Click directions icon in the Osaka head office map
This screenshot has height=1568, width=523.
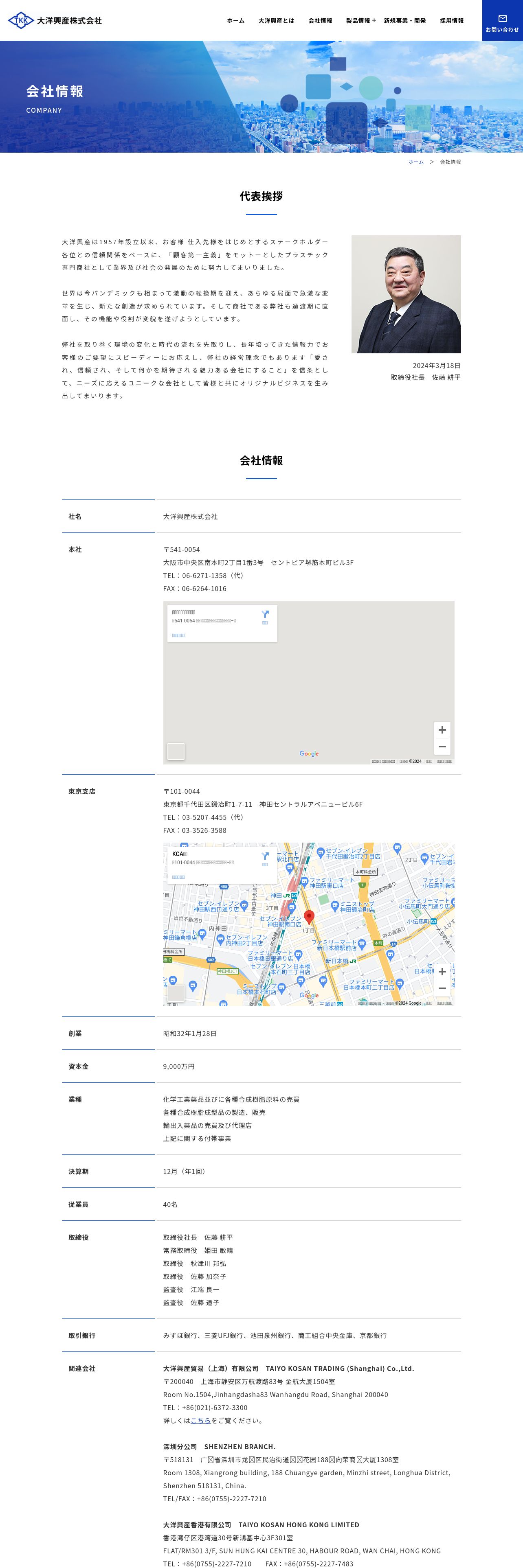(x=265, y=615)
